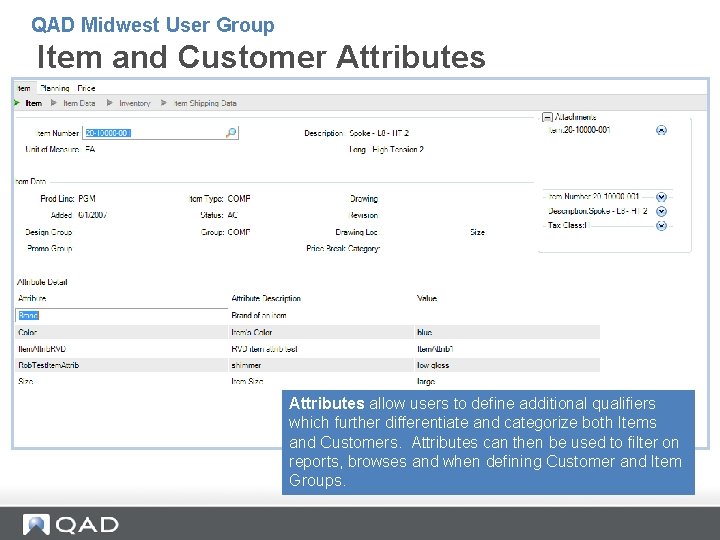The image size is (720, 540).
Task: Expand the Description Spoke chevron in side panel
Action: [661, 211]
